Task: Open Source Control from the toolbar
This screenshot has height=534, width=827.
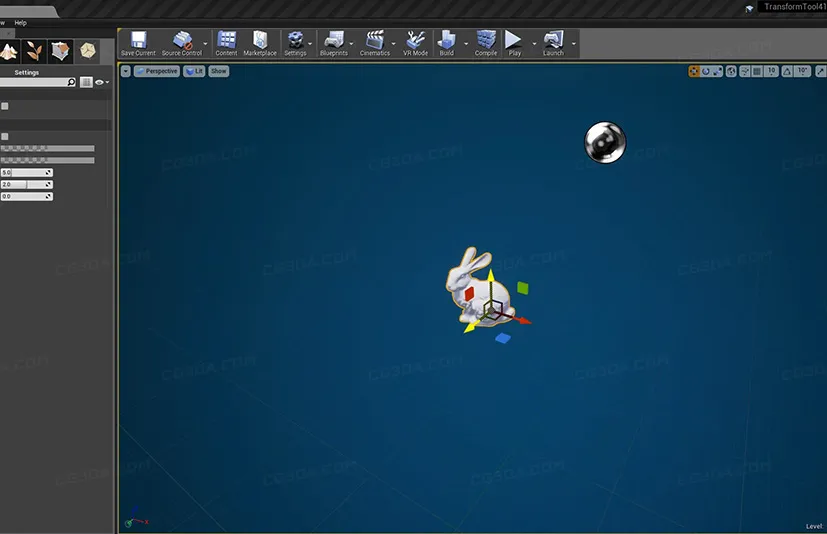Action: (x=181, y=43)
